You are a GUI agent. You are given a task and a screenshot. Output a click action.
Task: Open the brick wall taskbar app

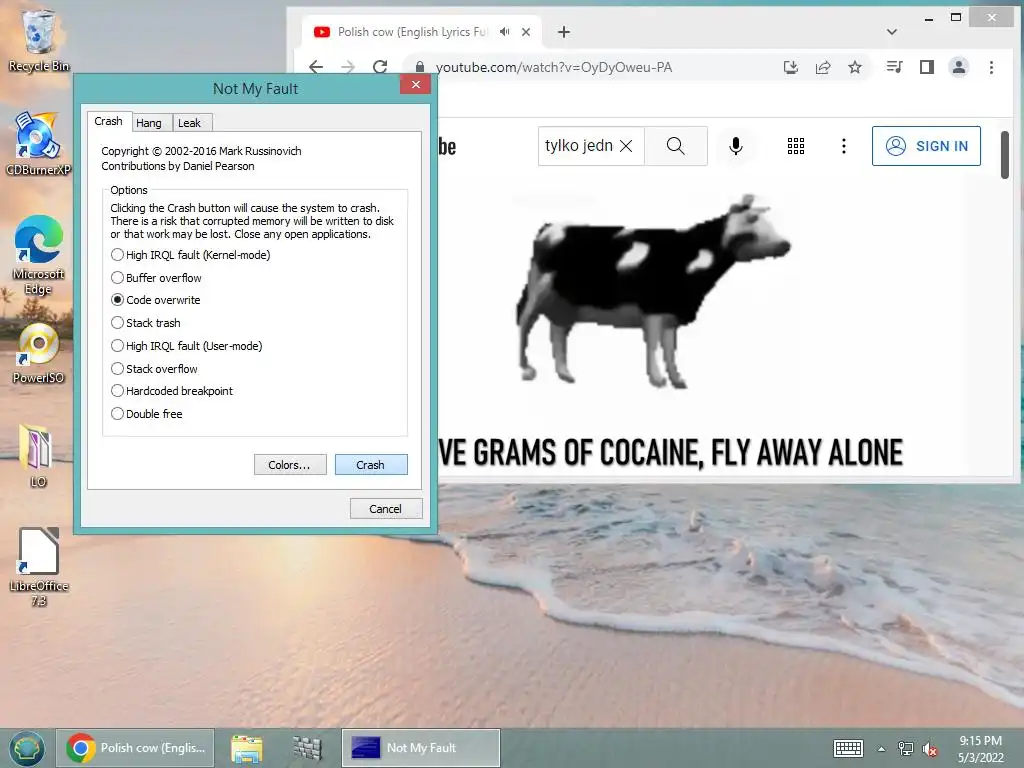[x=307, y=749]
